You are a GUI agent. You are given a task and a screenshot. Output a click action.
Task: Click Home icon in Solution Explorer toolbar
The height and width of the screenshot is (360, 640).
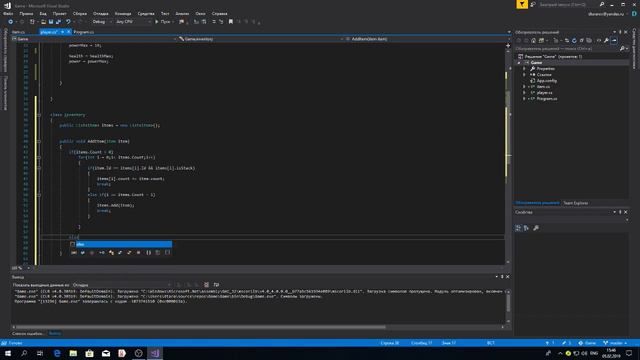coord(533,40)
